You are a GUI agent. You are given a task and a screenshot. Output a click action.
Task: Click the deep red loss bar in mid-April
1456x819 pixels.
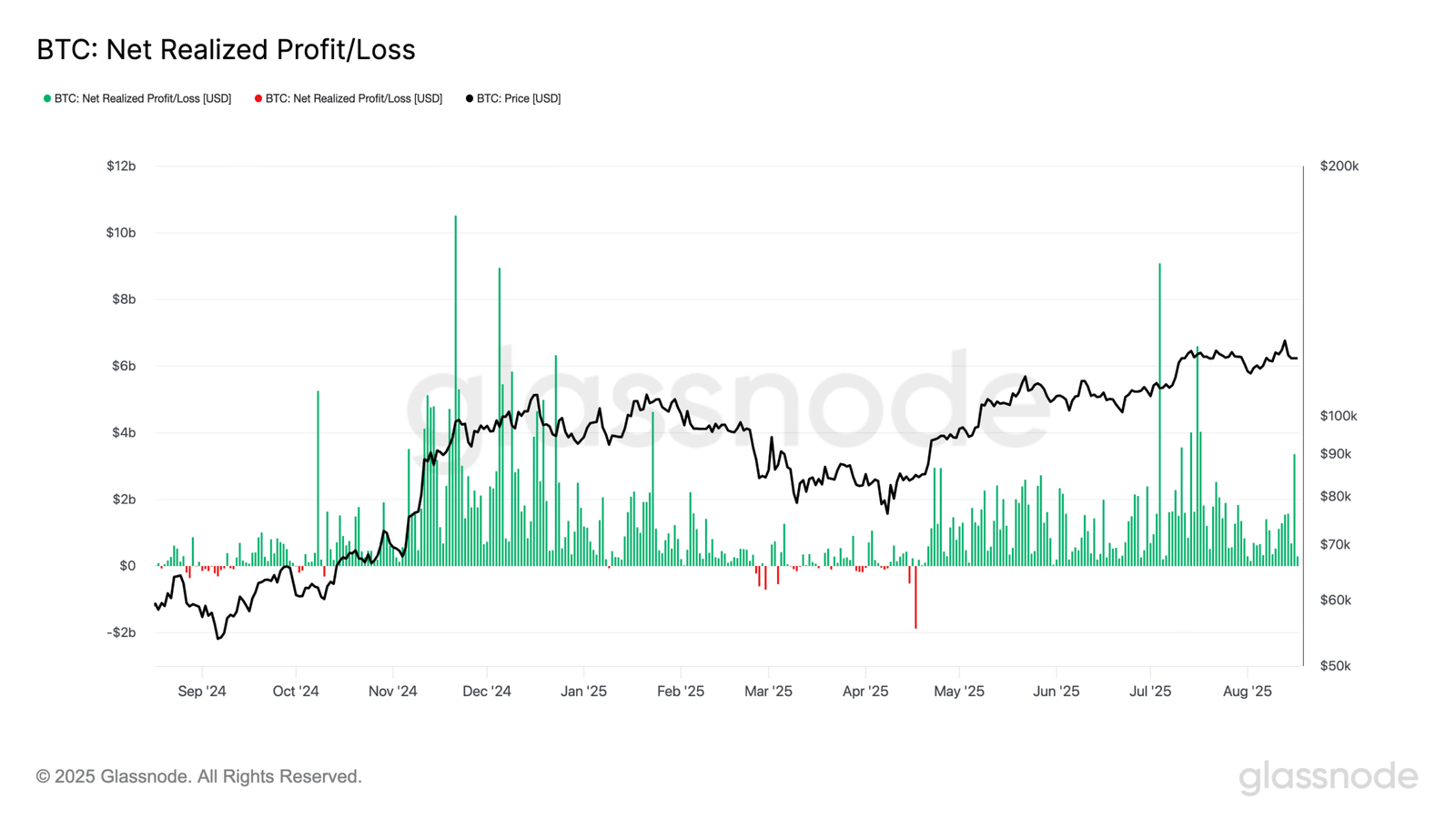click(x=915, y=596)
